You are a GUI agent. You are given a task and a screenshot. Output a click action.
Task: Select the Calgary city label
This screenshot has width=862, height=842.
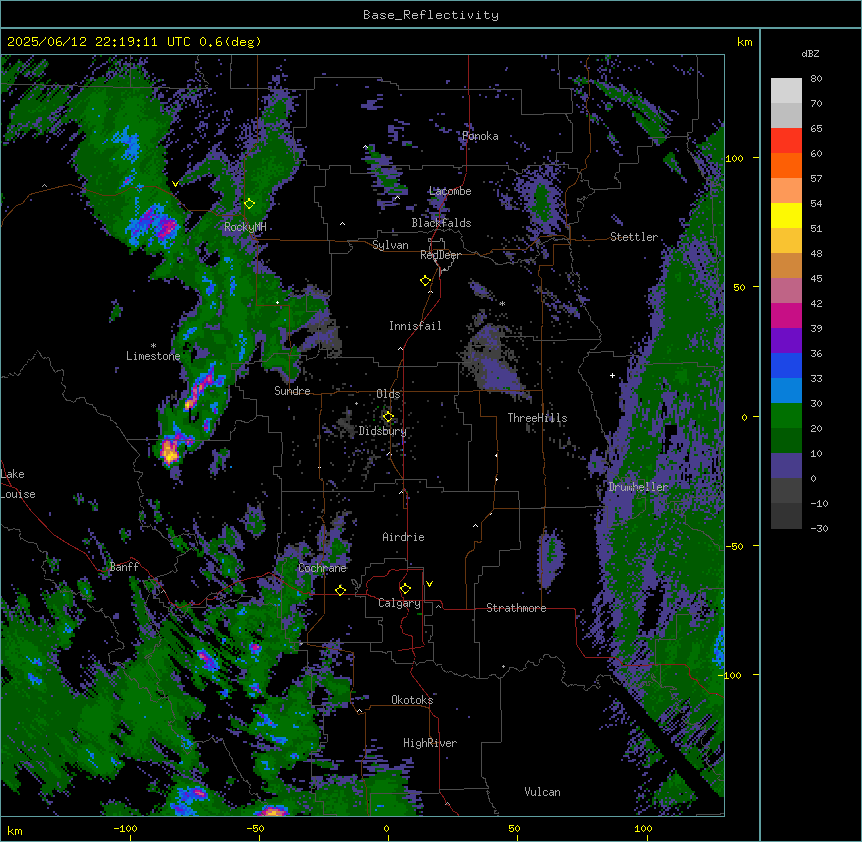tap(399, 603)
